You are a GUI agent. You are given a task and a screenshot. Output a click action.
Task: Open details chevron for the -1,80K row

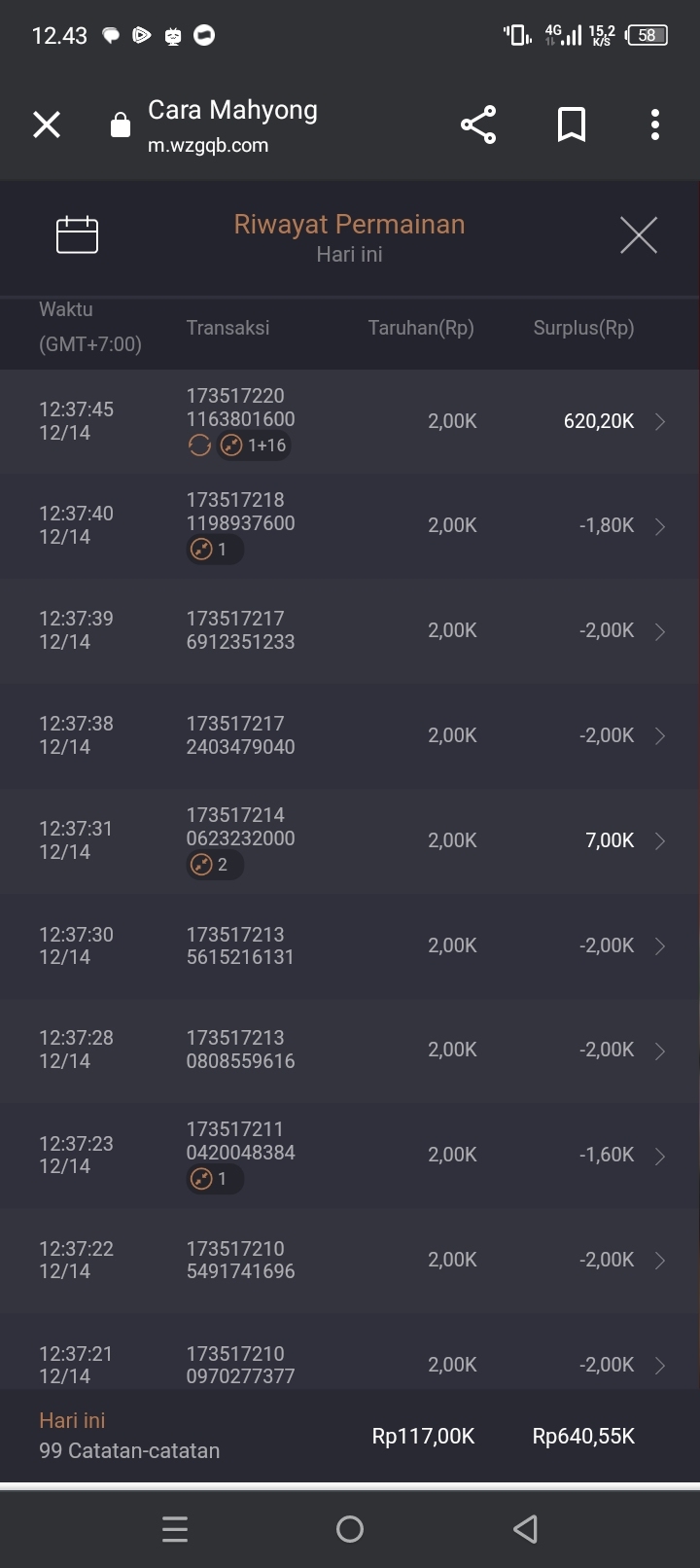click(x=660, y=526)
